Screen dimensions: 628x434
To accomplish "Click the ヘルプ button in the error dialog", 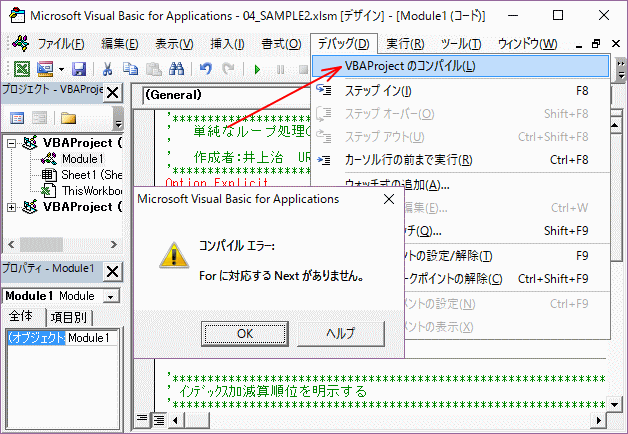I will [341, 334].
